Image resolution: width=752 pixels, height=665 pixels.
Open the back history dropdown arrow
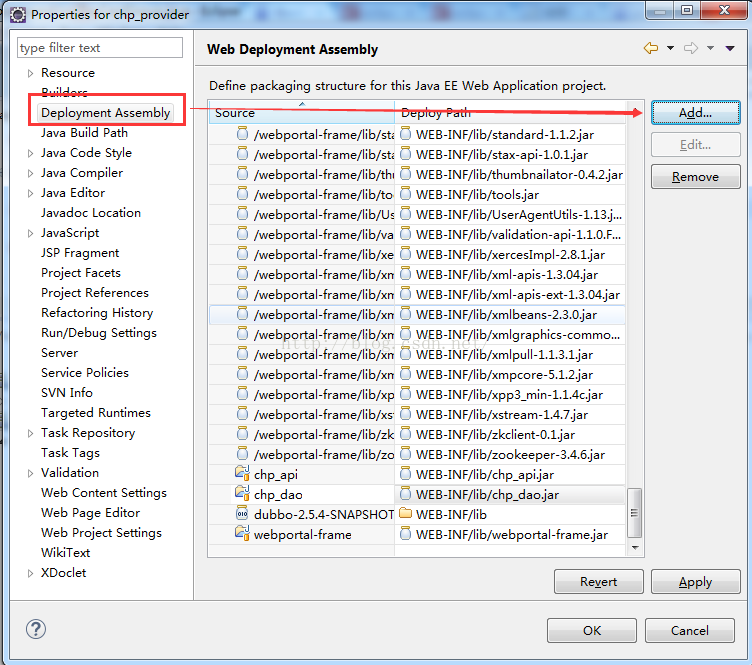670,48
